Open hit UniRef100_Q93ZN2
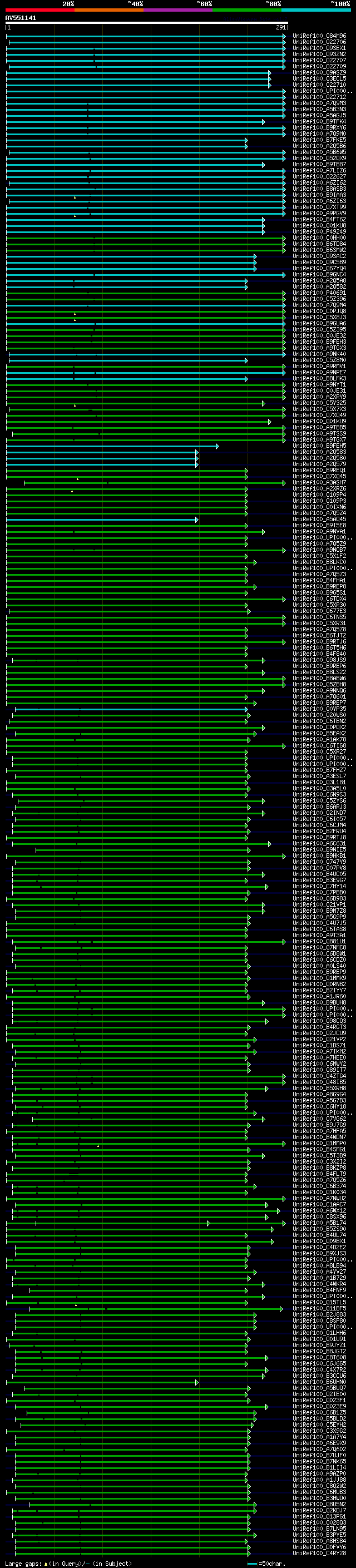 click(319, 54)
